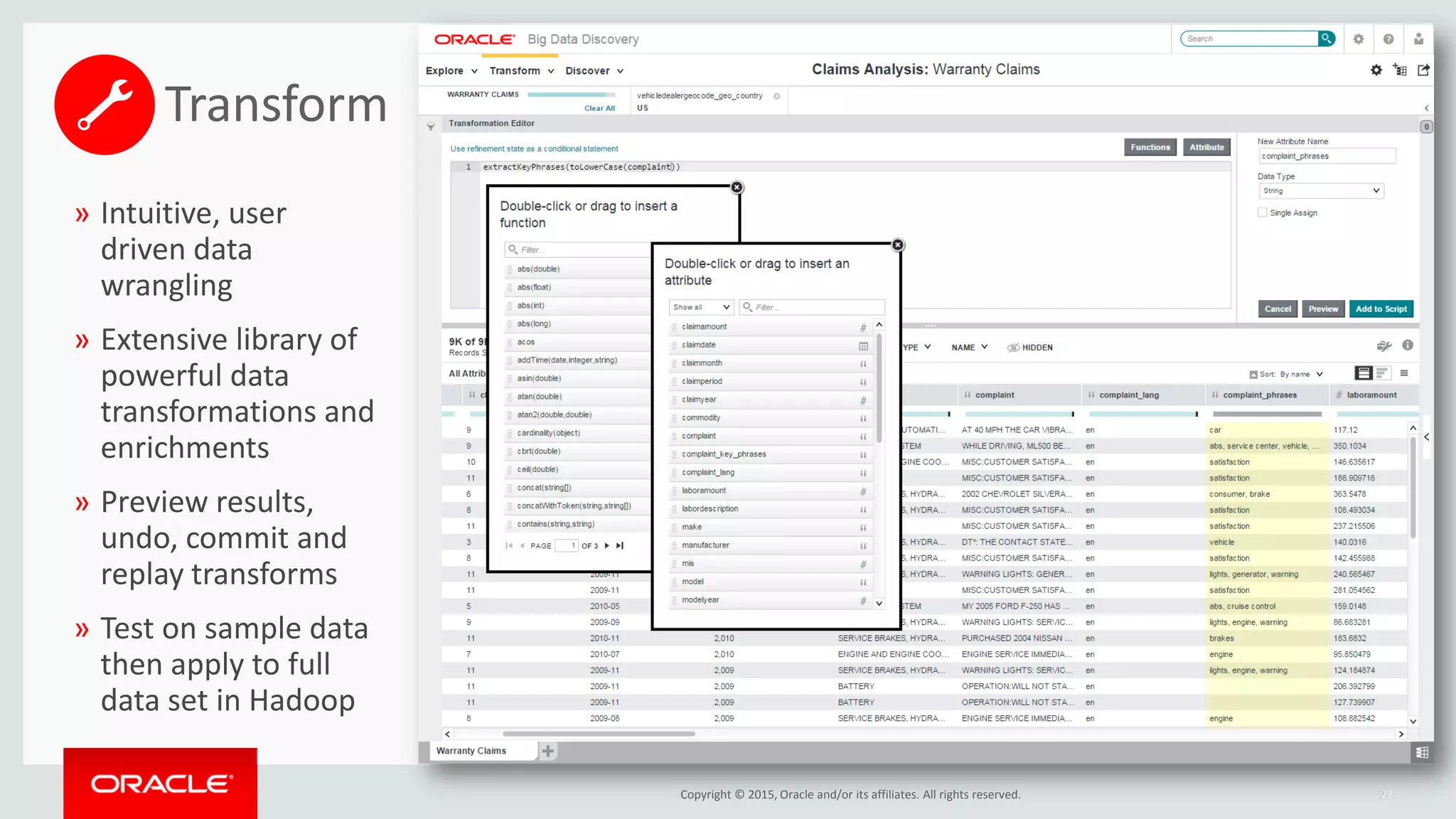Toggle the Single Assign checkbox
1456x819 pixels.
(x=1263, y=213)
